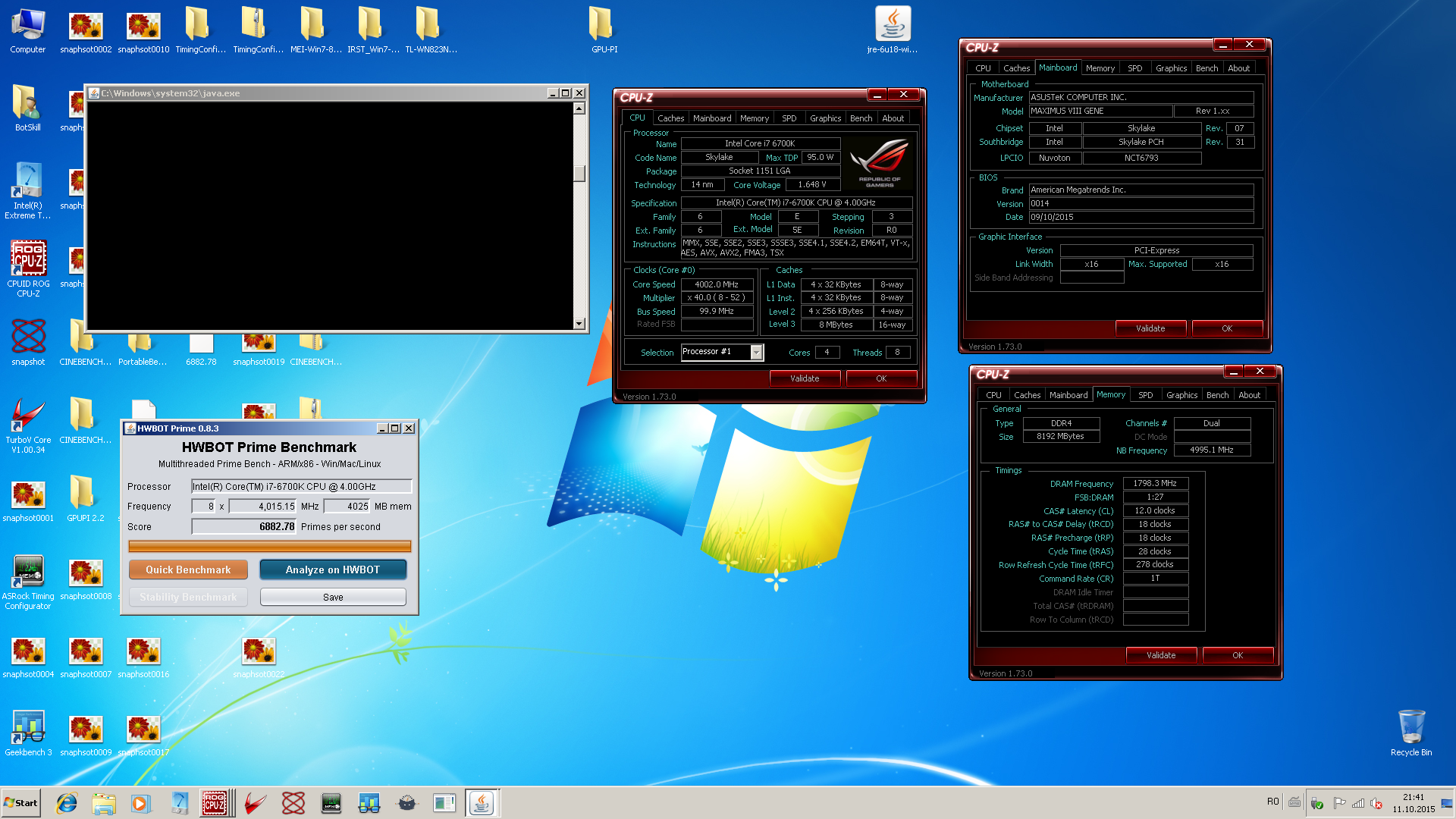Open Bench tab in CPU-Z processor window

861,118
